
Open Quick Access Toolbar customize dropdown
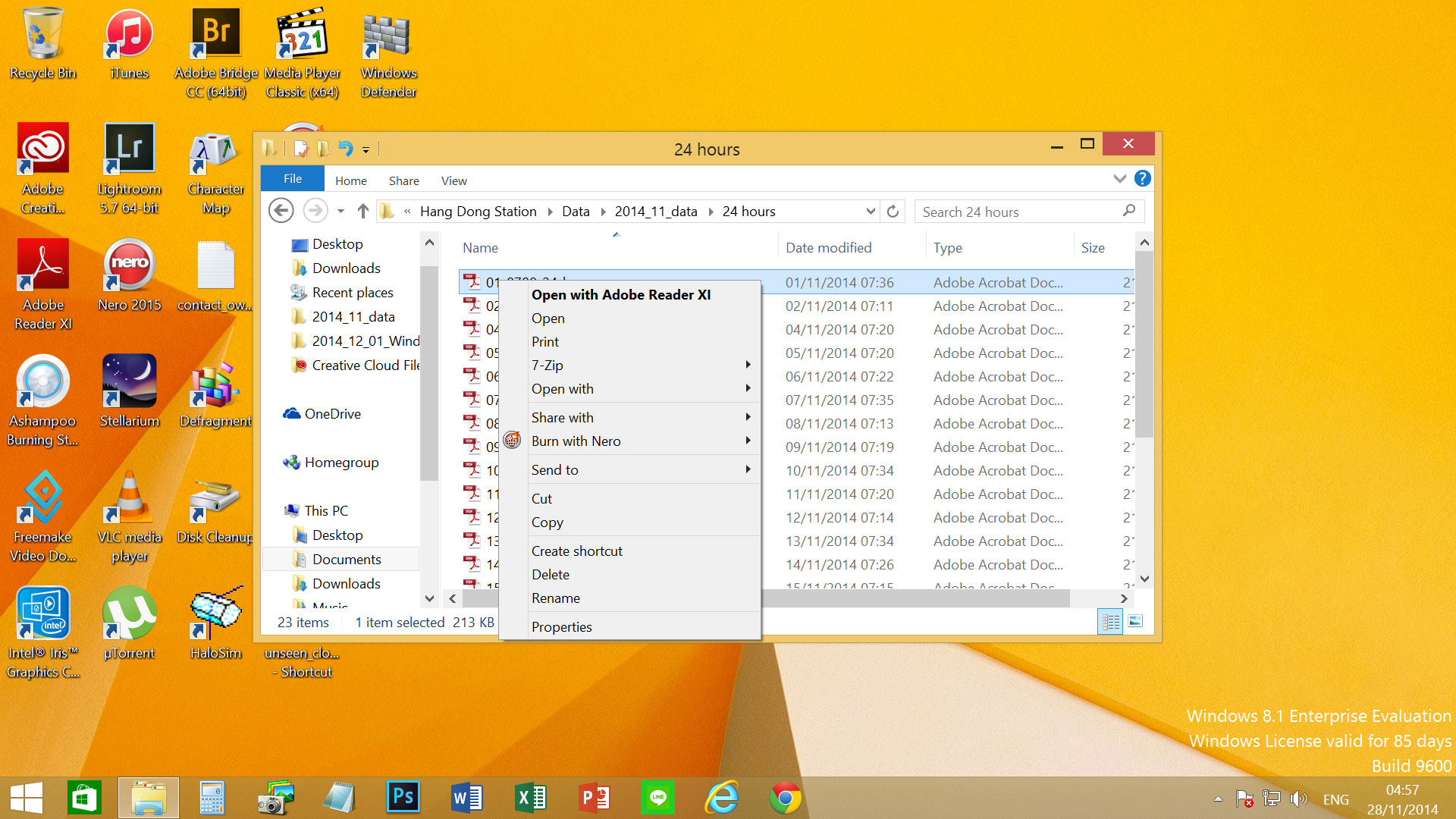366,149
